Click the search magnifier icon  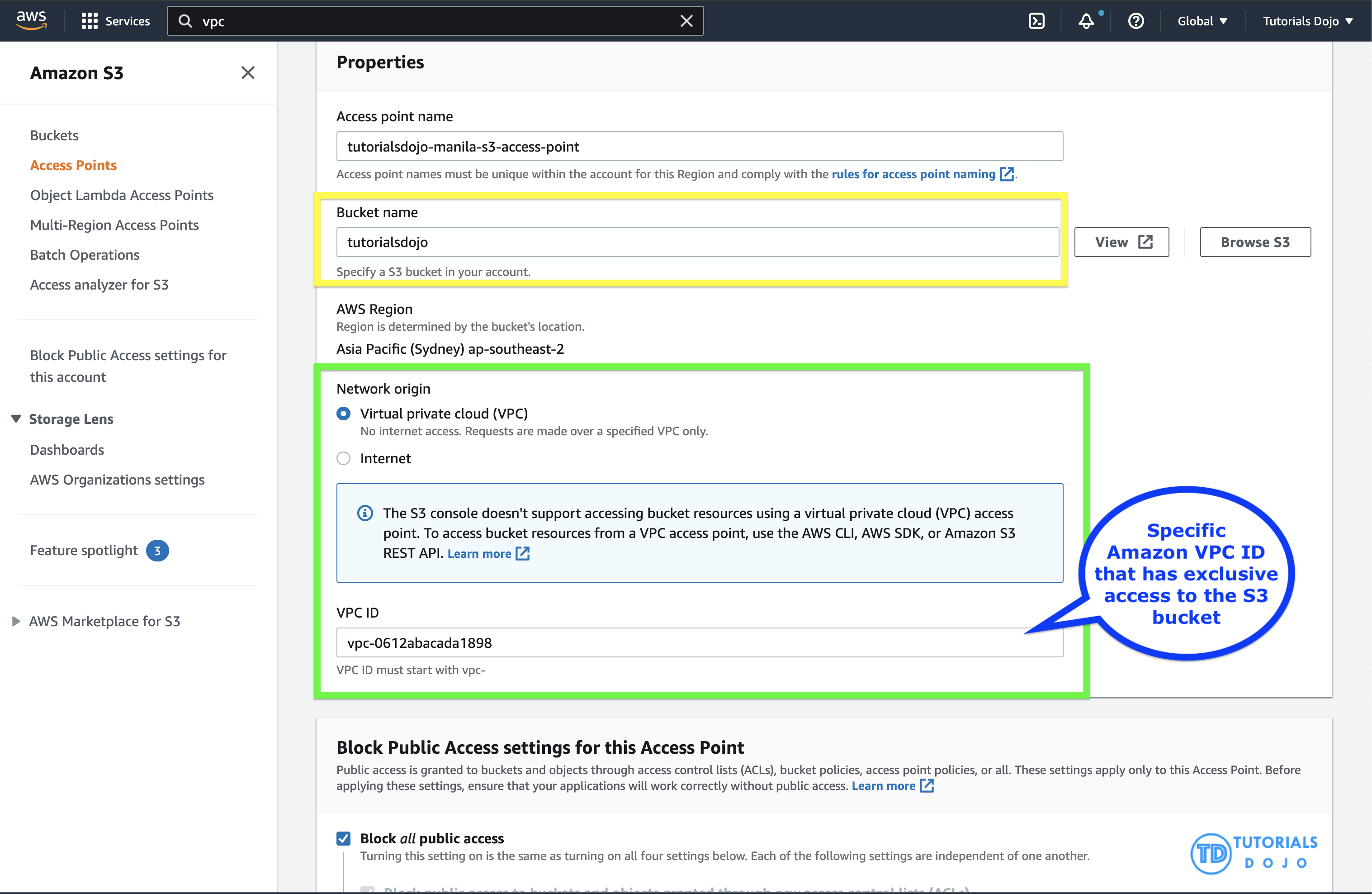[x=185, y=21]
